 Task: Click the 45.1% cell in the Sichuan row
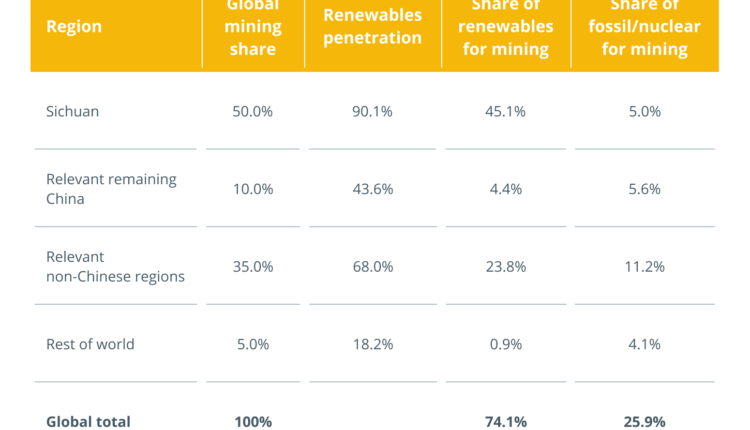click(506, 112)
